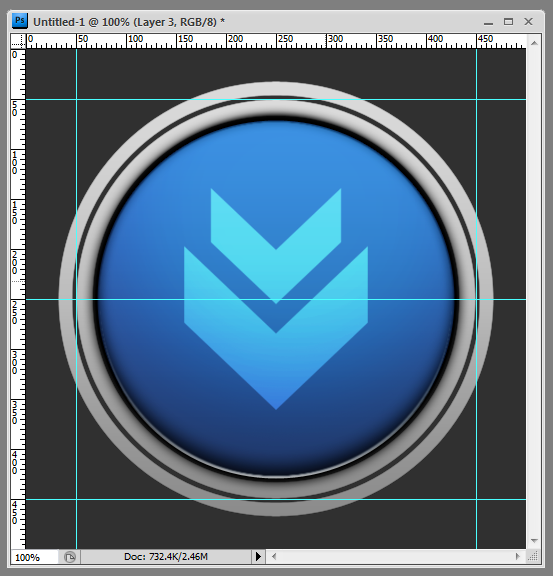Click the 450 mark on horizontal ruler
The height and width of the screenshot is (576, 553).
click(485, 39)
